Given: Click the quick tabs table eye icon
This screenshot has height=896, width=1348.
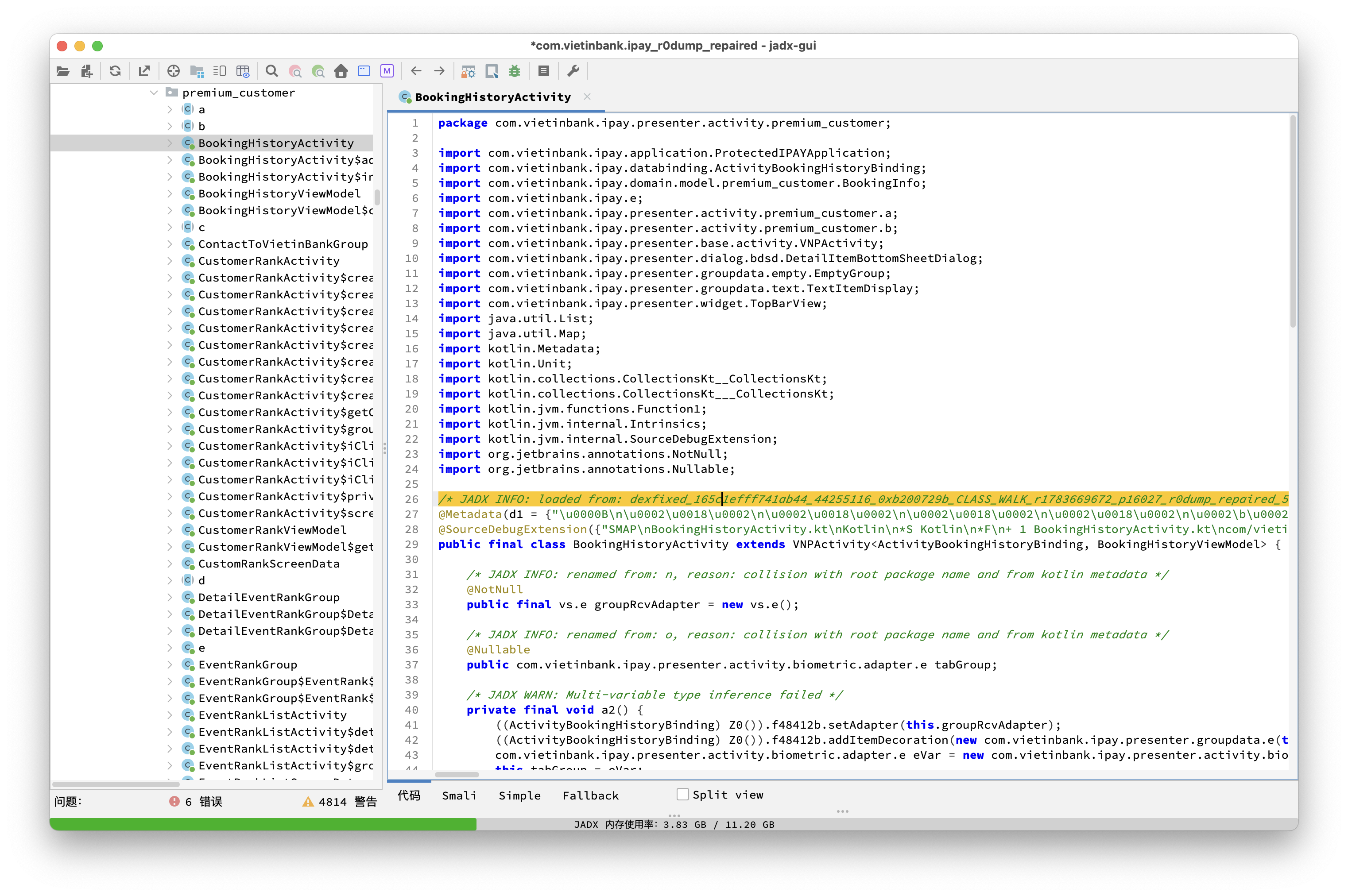Looking at the screenshot, I should coord(243,71).
